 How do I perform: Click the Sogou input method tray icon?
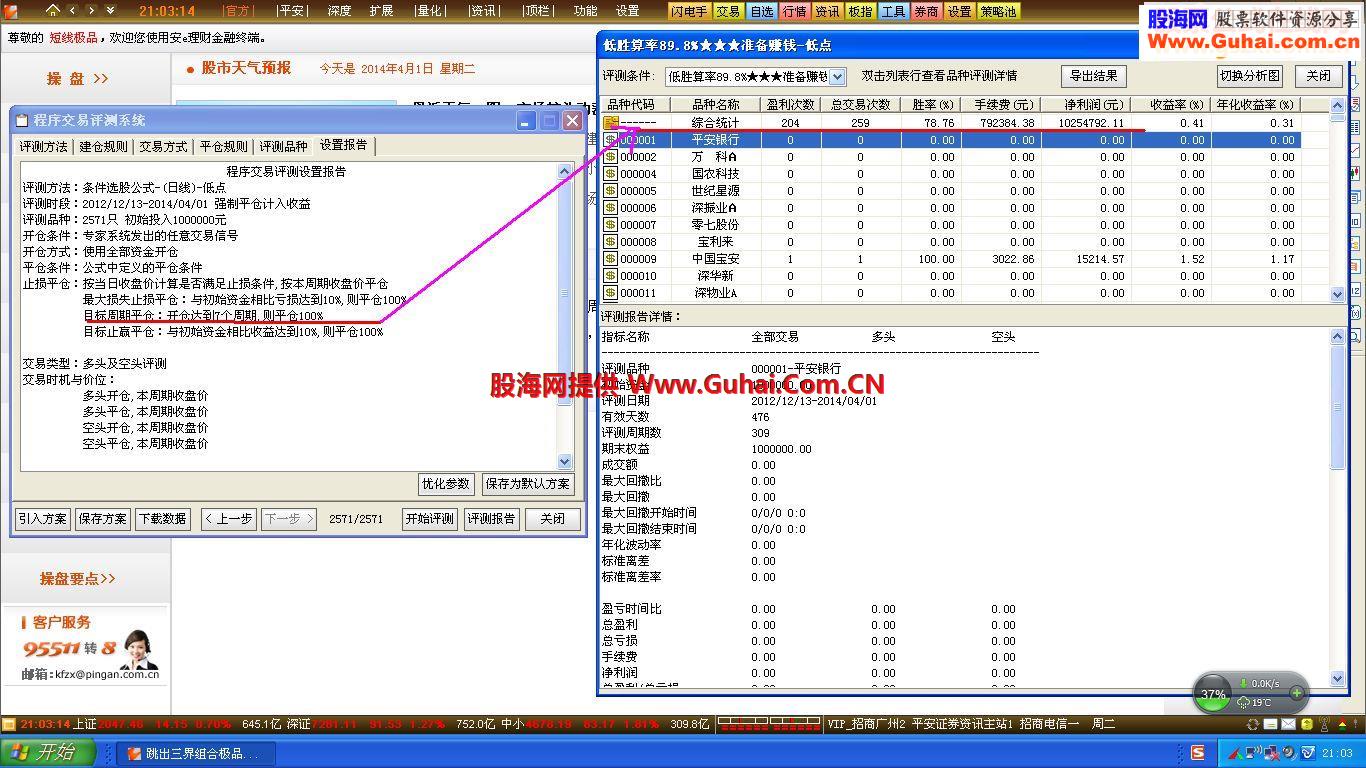click(1197, 753)
